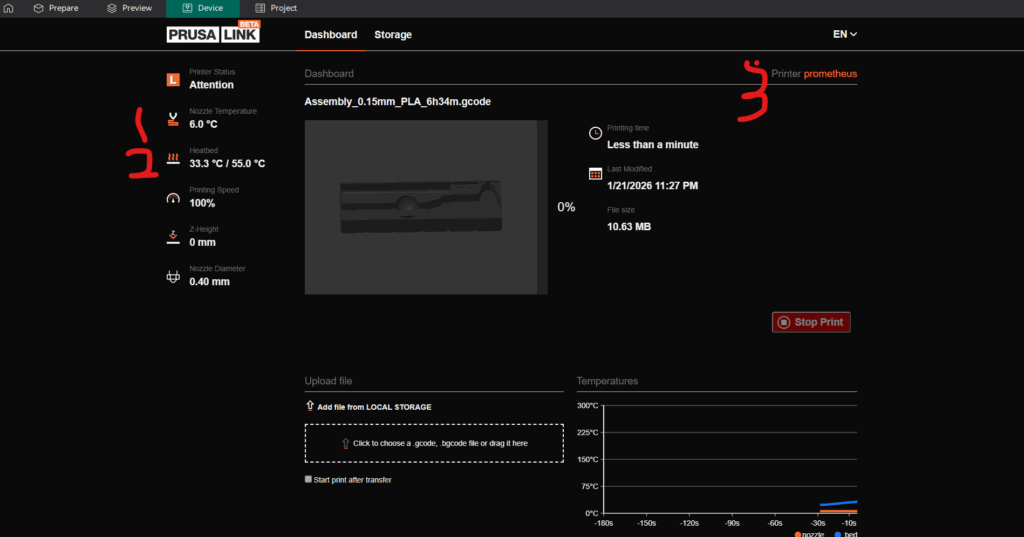The height and width of the screenshot is (537, 1024).
Task: Click the gcode file drop zone
Action: (x=434, y=443)
